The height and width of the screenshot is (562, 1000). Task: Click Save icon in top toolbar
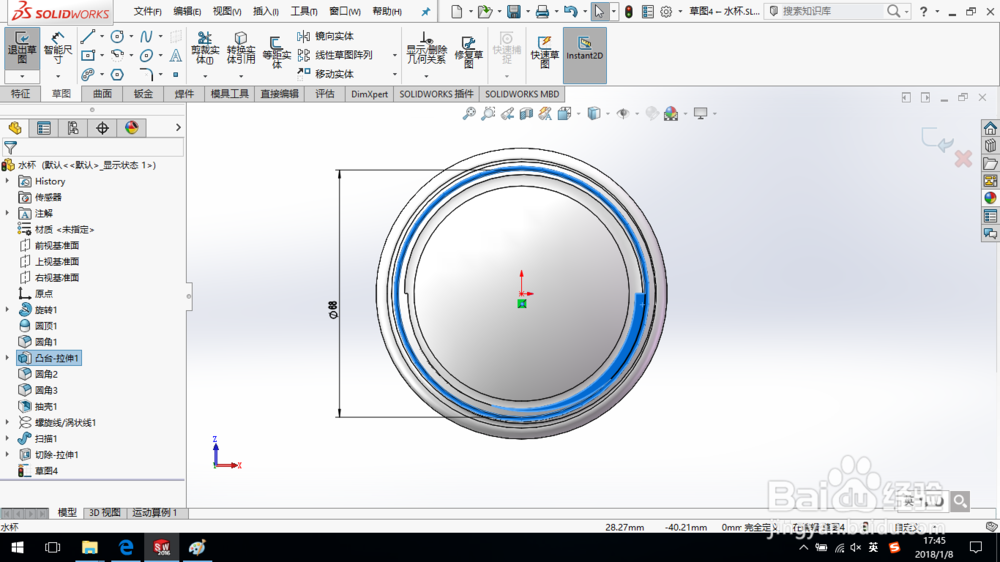513,11
